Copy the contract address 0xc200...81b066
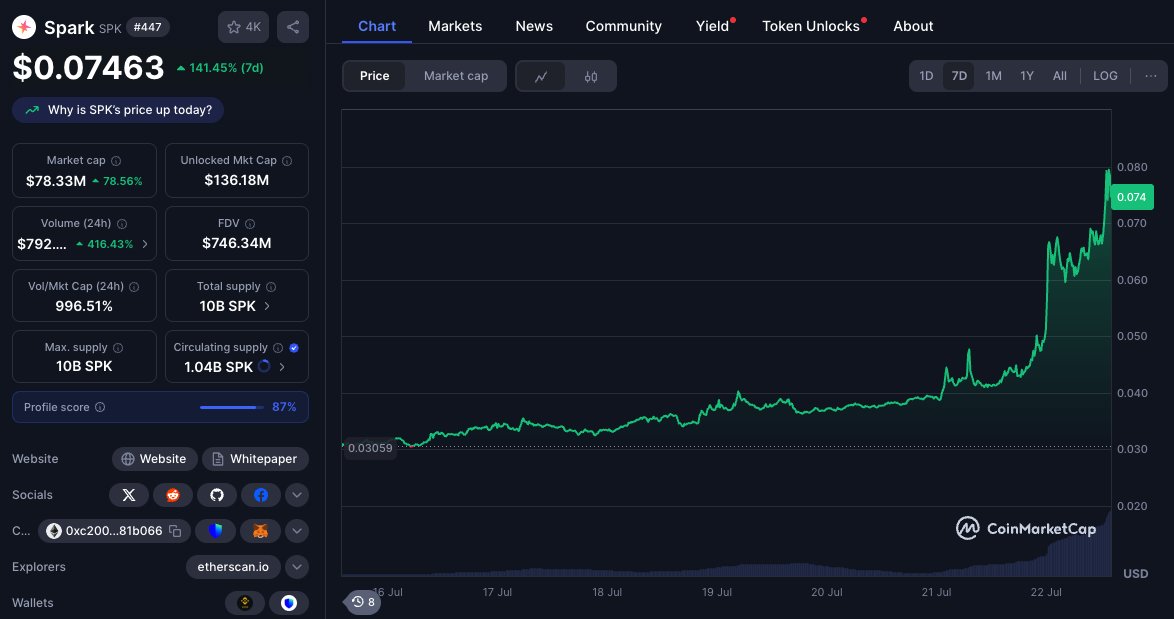The width and height of the screenshot is (1174, 619). point(175,531)
